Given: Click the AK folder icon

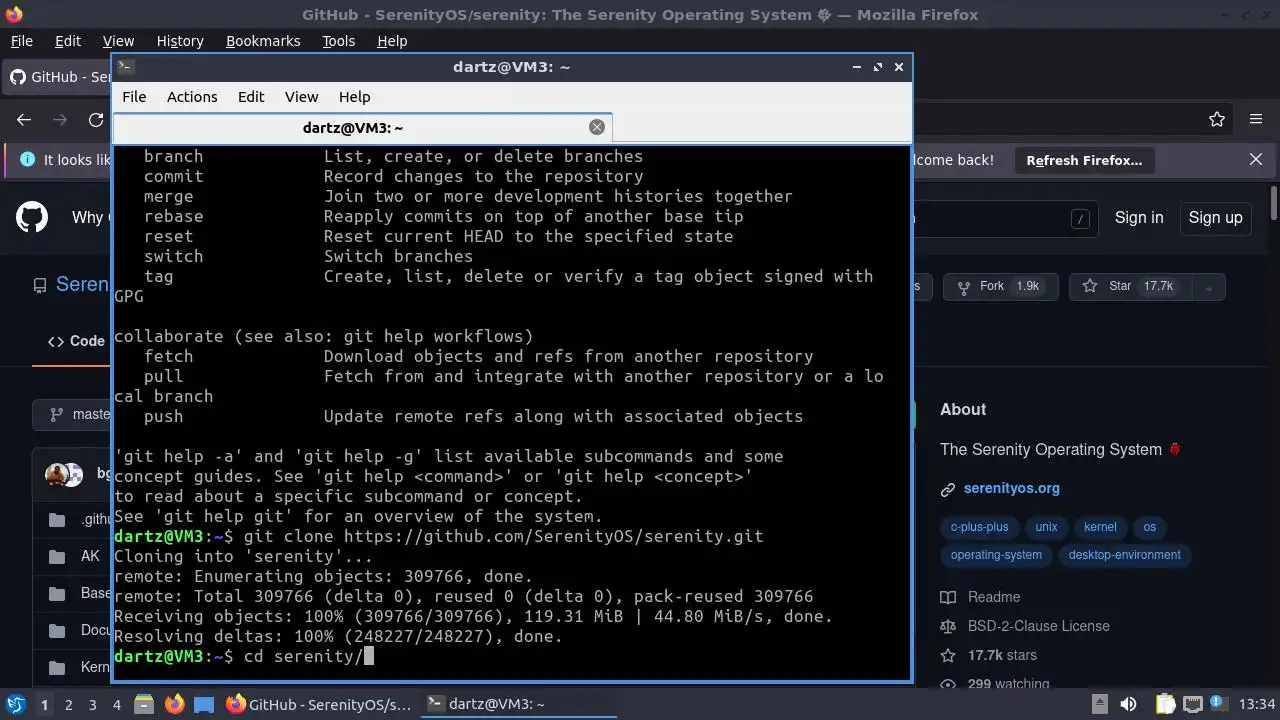Looking at the screenshot, I should (x=58, y=557).
